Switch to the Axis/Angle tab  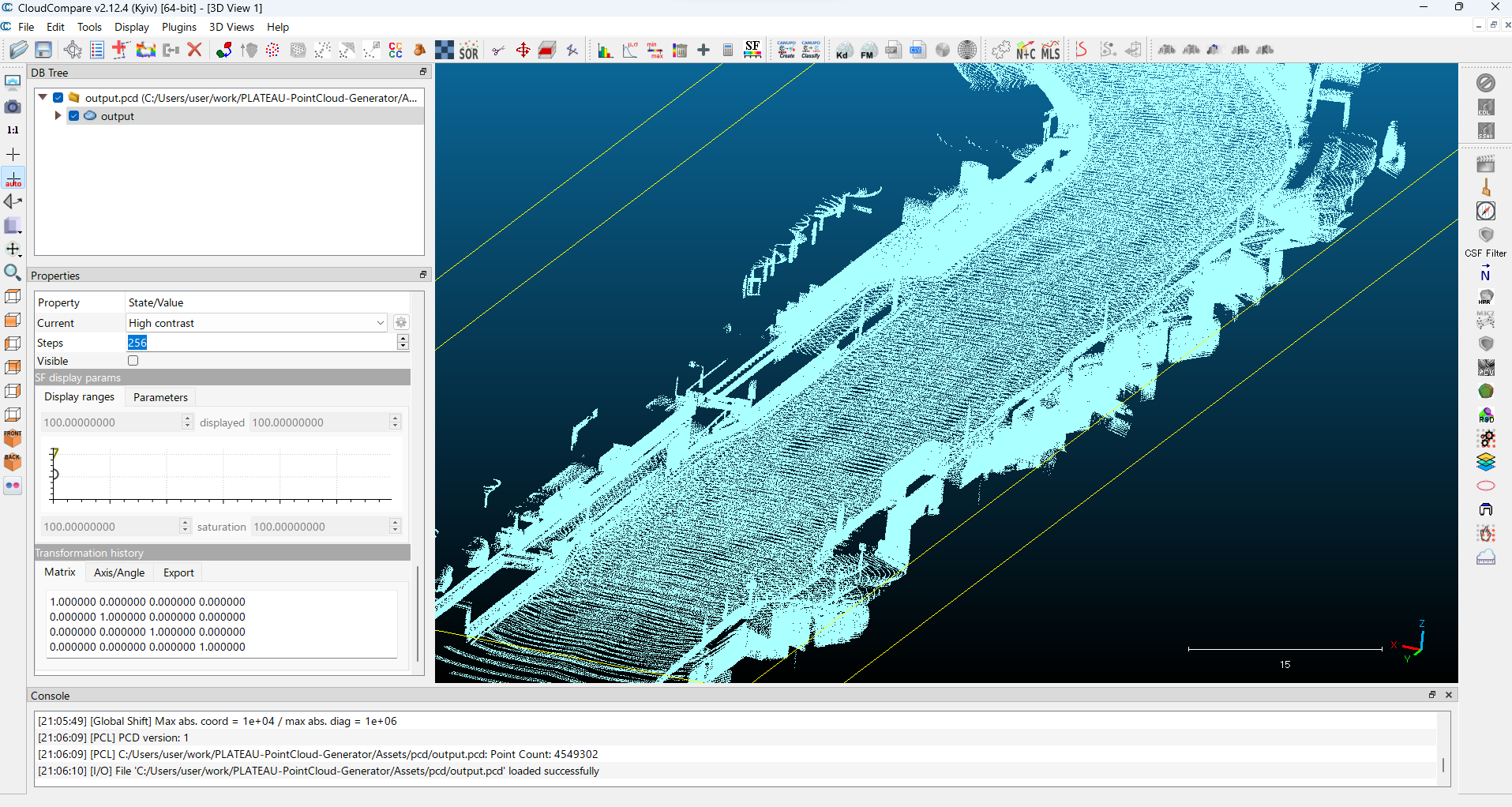[x=119, y=572]
